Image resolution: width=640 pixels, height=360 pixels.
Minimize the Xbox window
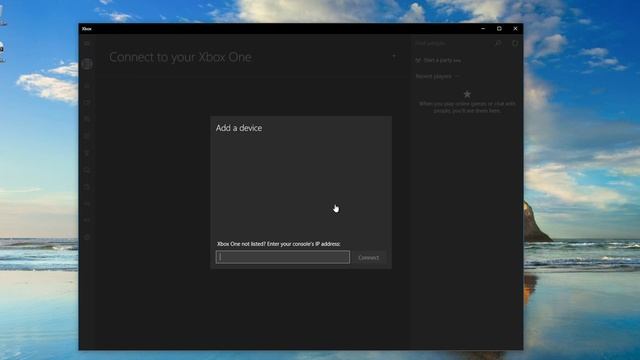click(x=483, y=29)
